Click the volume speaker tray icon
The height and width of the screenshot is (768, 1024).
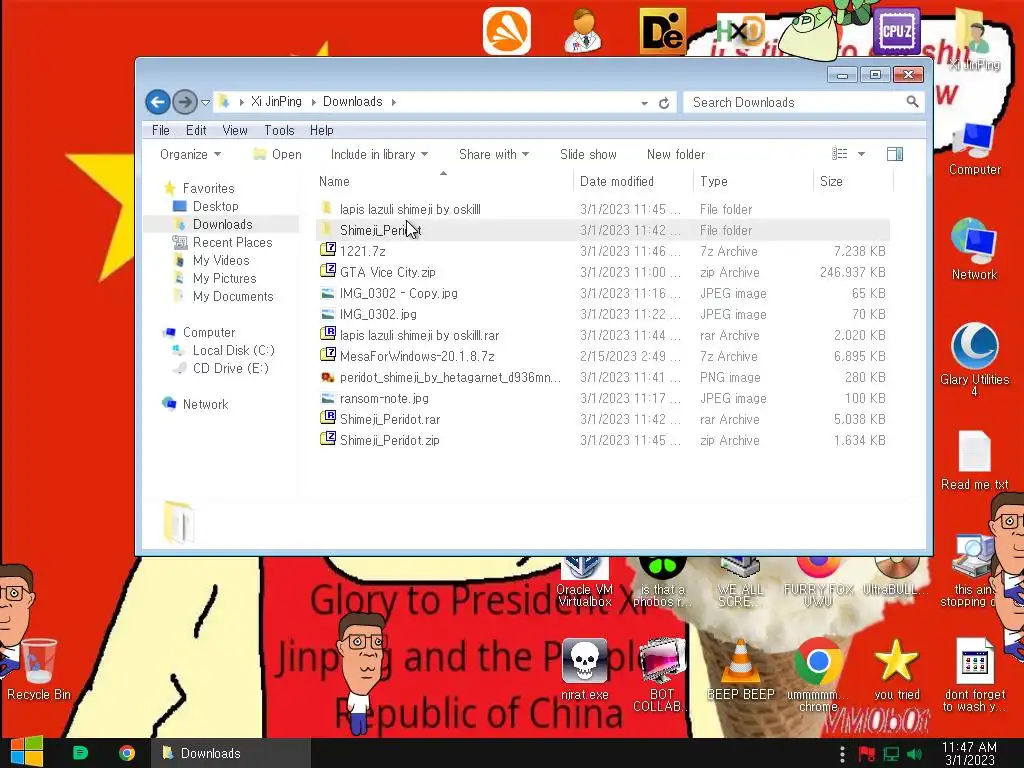[x=914, y=754]
